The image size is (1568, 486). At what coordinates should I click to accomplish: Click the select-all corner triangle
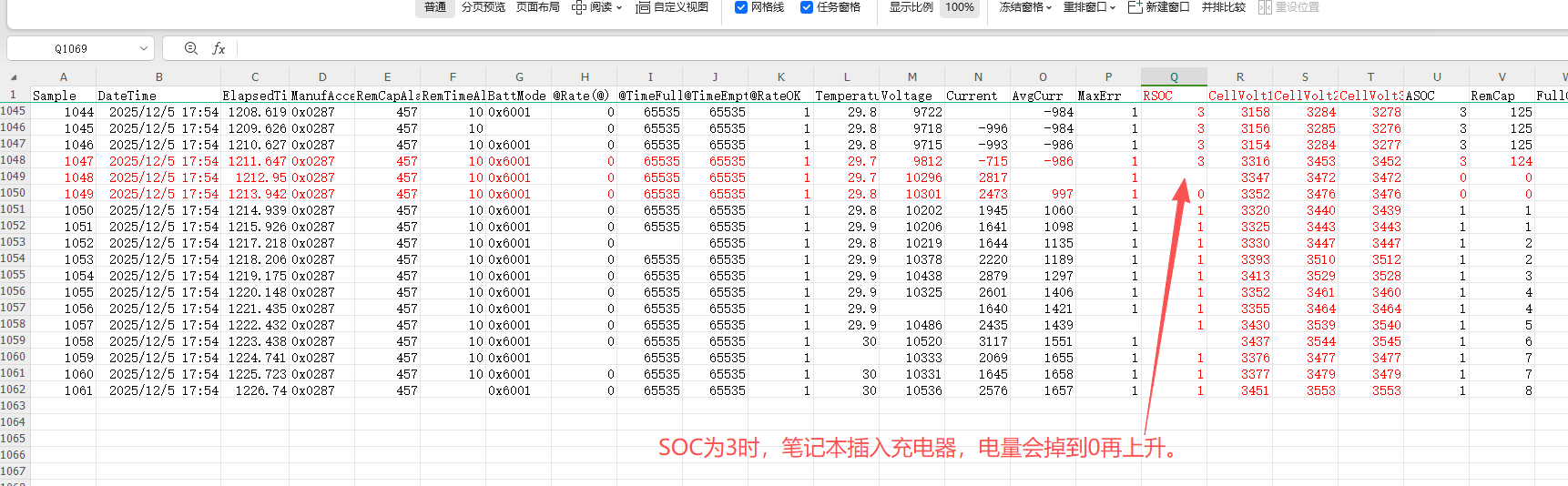(x=15, y=77)
